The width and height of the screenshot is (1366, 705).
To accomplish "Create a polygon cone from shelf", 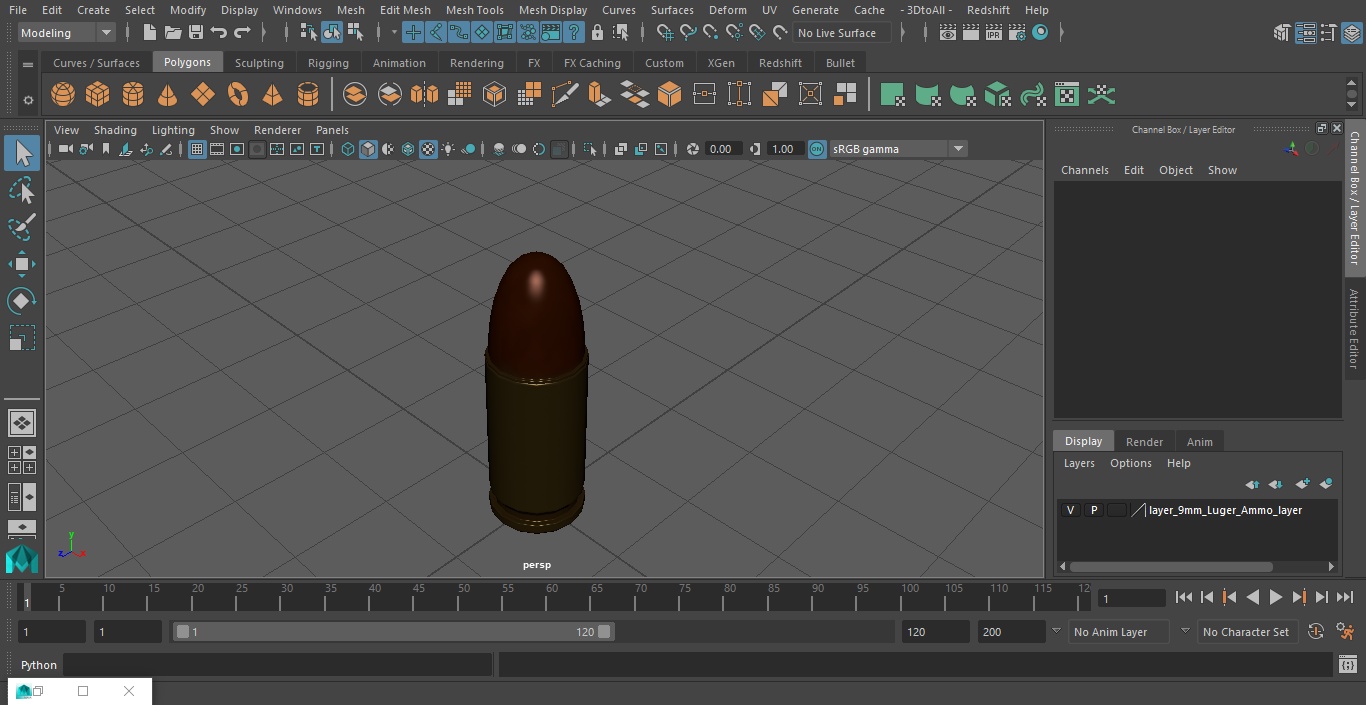I will coord(168,95).
